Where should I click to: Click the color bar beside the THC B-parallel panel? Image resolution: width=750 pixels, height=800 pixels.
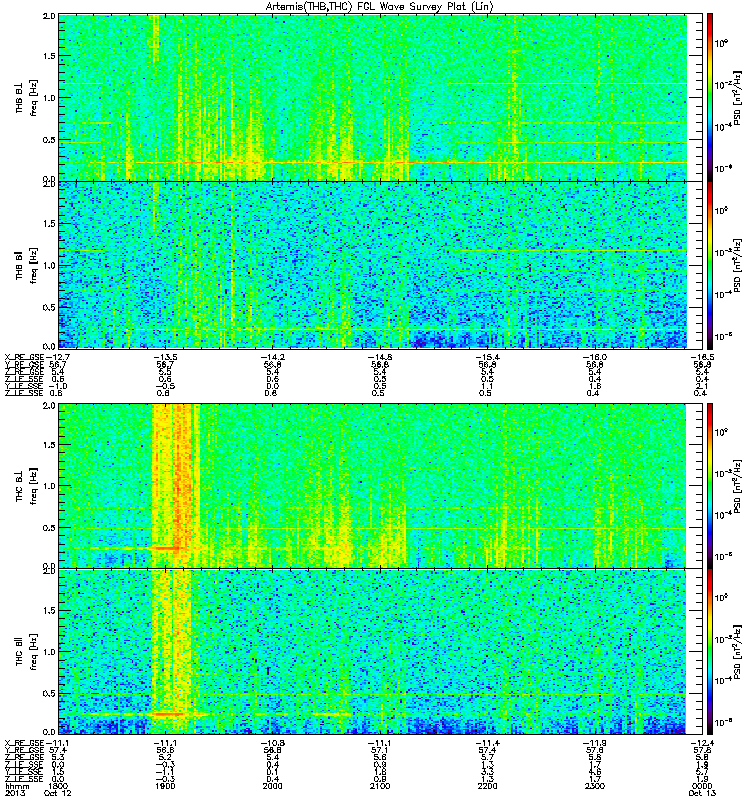[x=710, y=652]
